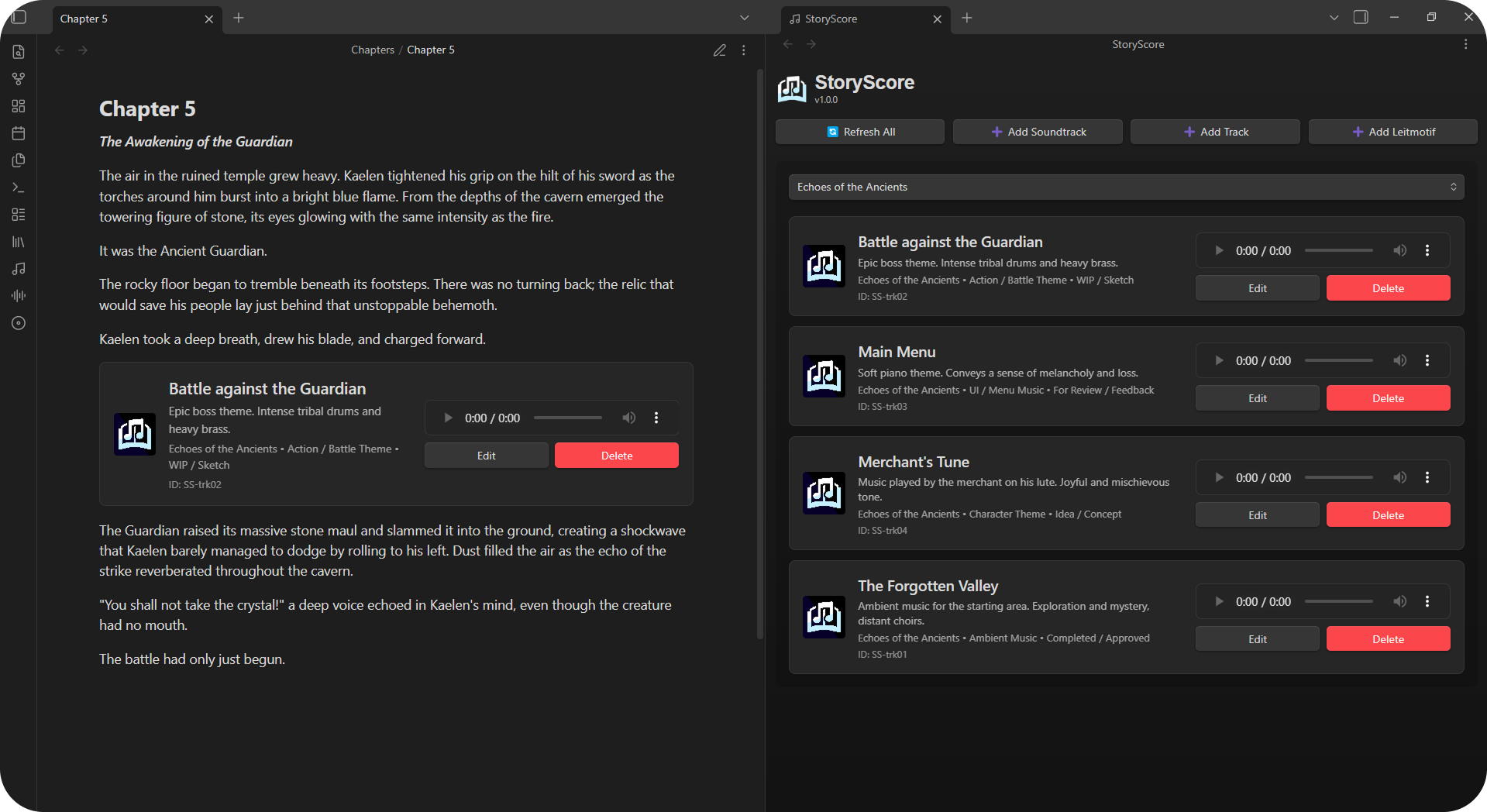Open audio options for embedded Chapter 5 player
The width and height of the screenshot is (1487, 812).
coord(656,418)
